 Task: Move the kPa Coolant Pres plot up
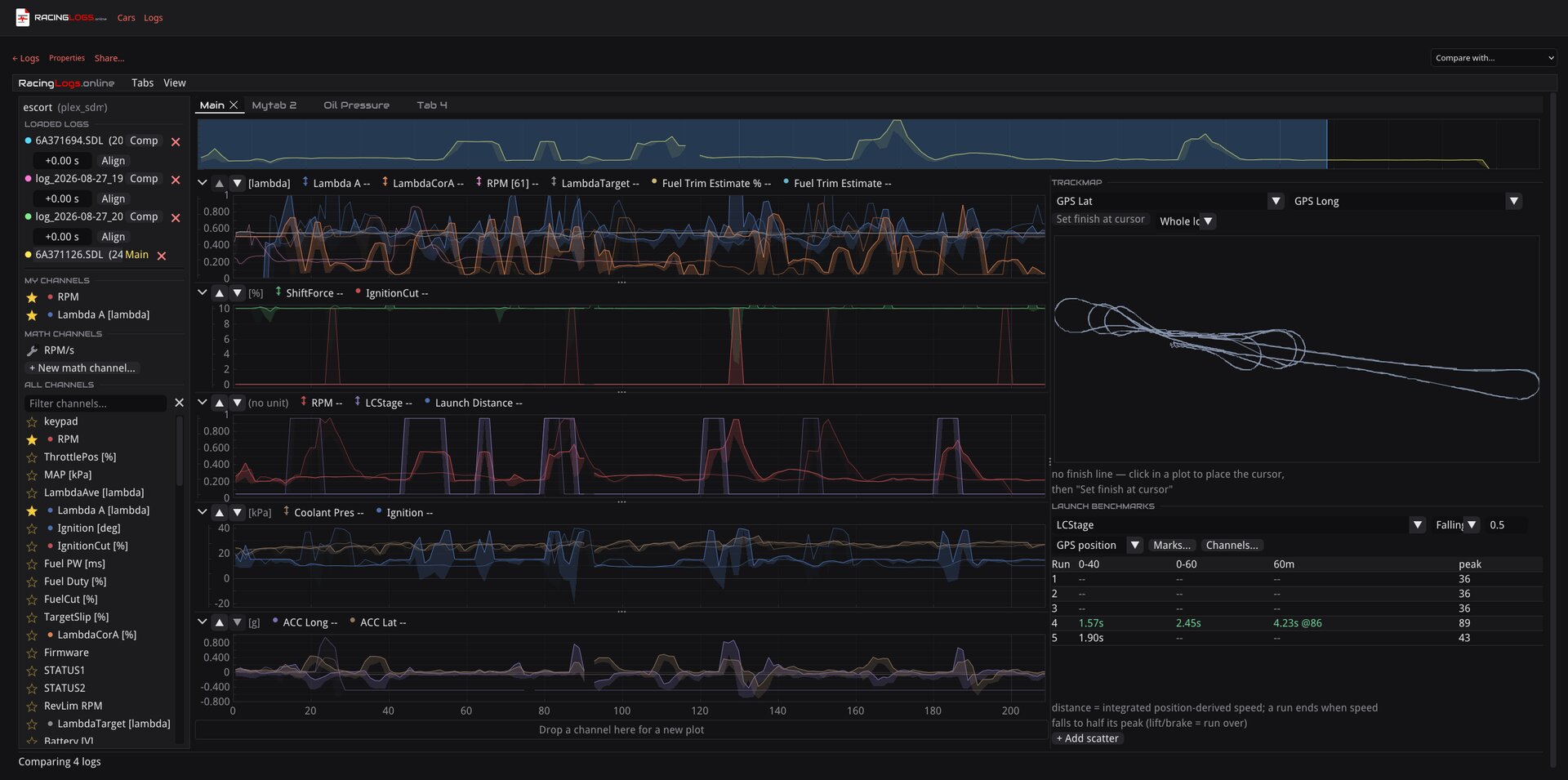[x=219, y=512]
